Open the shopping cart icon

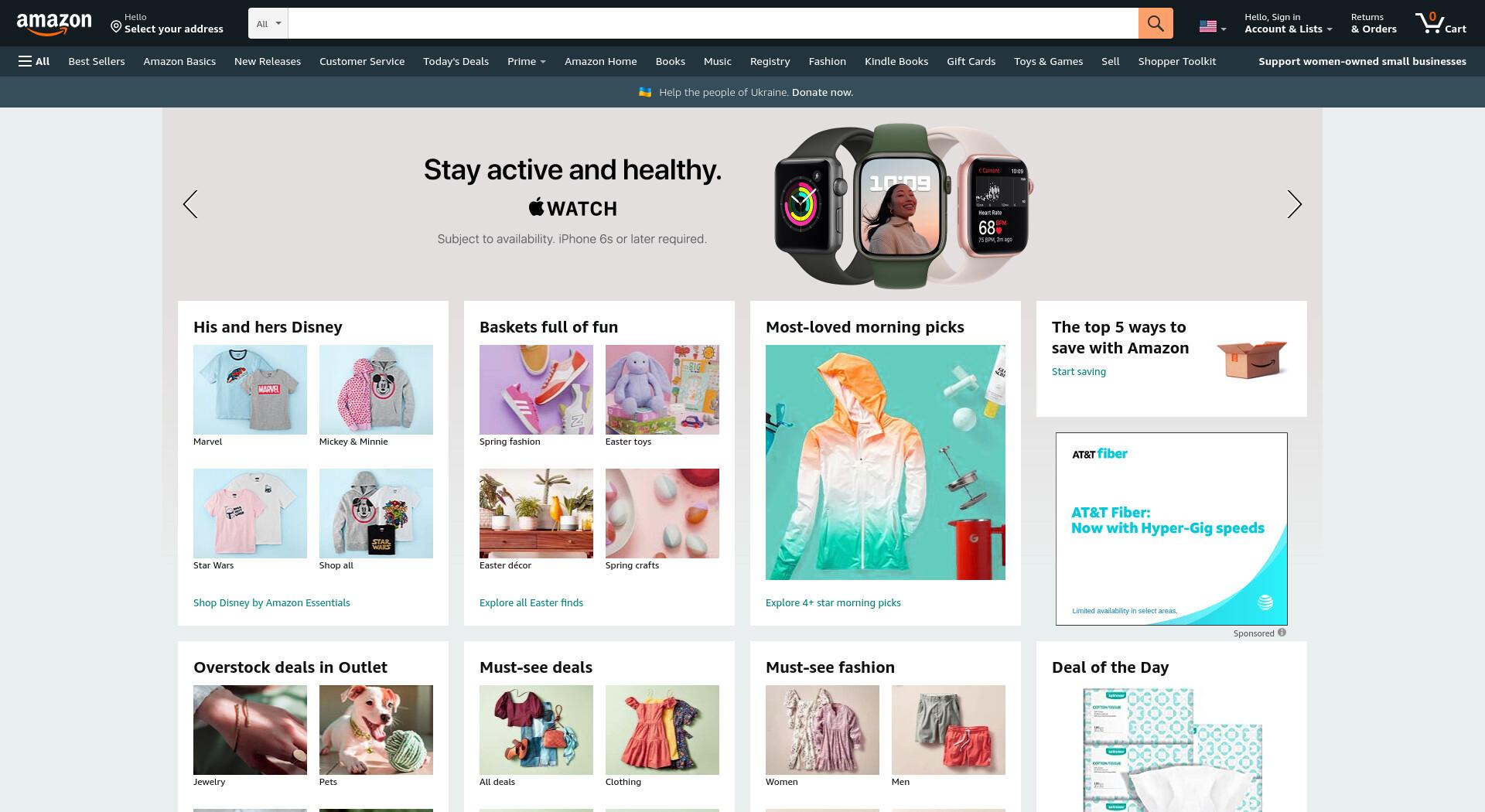click(1441, 23)
